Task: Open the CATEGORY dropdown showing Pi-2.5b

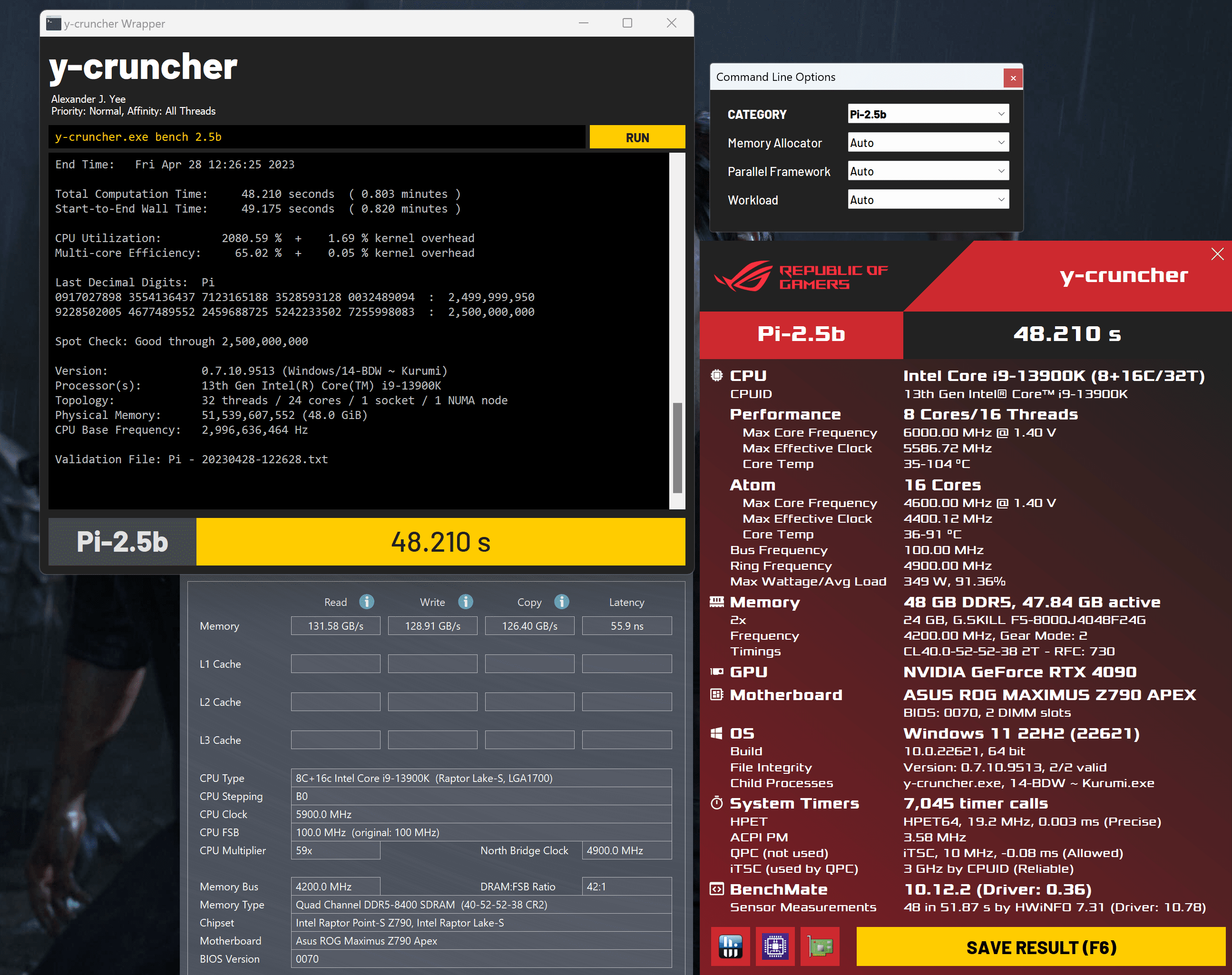Action: point(929,114)
